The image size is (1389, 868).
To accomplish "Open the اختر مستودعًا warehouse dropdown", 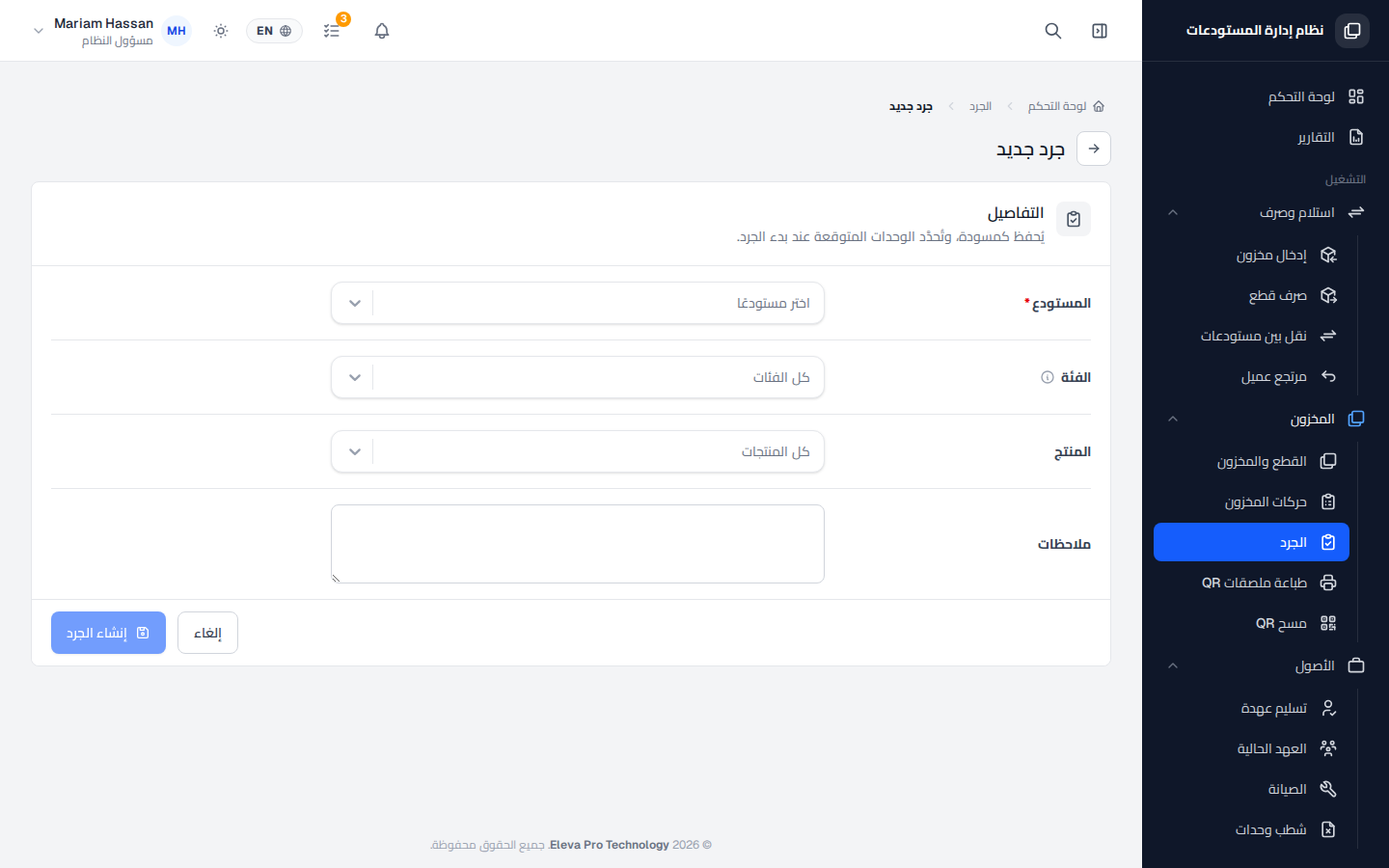I will [578, 303].
